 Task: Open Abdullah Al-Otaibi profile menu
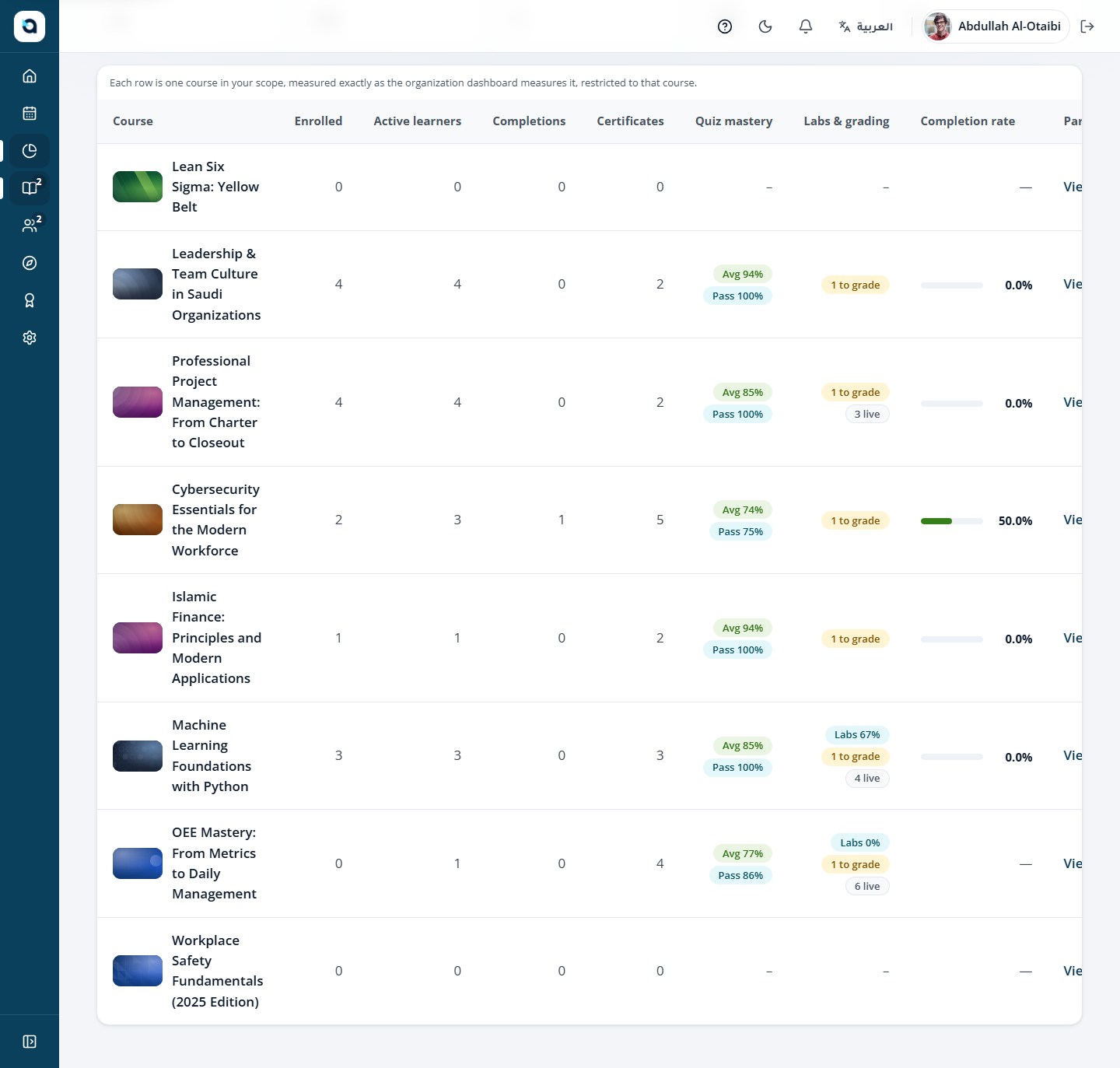[995, 26]
